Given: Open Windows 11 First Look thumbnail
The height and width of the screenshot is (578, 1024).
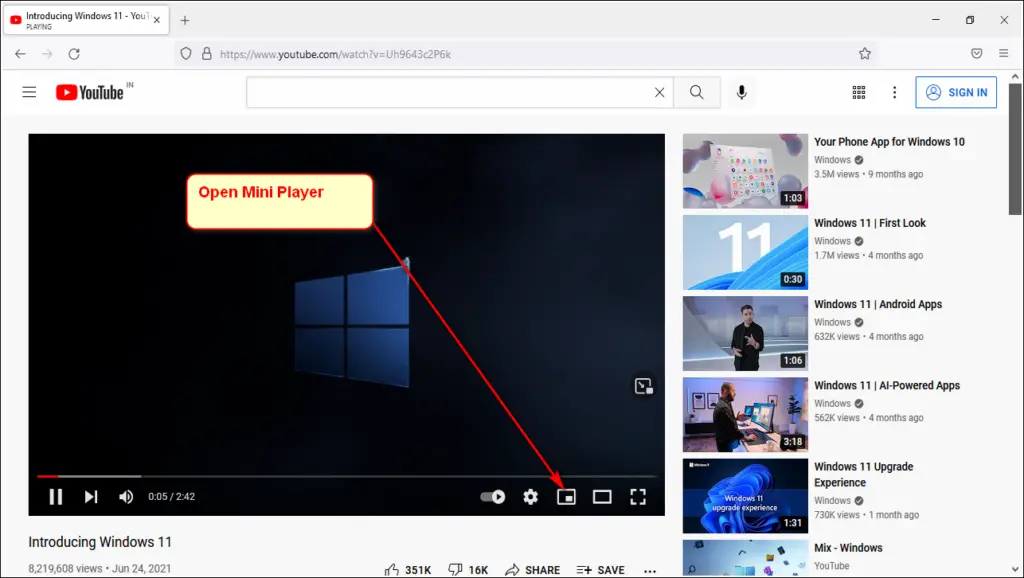Looking at the screenshot, I should click(745, 252).
